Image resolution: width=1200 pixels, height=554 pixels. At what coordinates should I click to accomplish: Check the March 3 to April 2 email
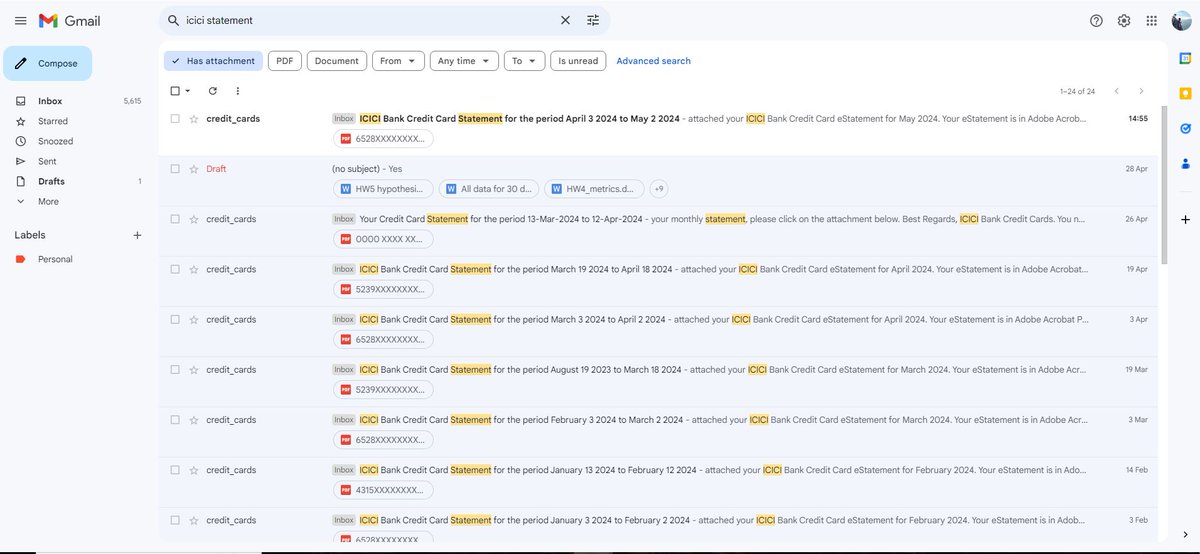tap(175, 319)
